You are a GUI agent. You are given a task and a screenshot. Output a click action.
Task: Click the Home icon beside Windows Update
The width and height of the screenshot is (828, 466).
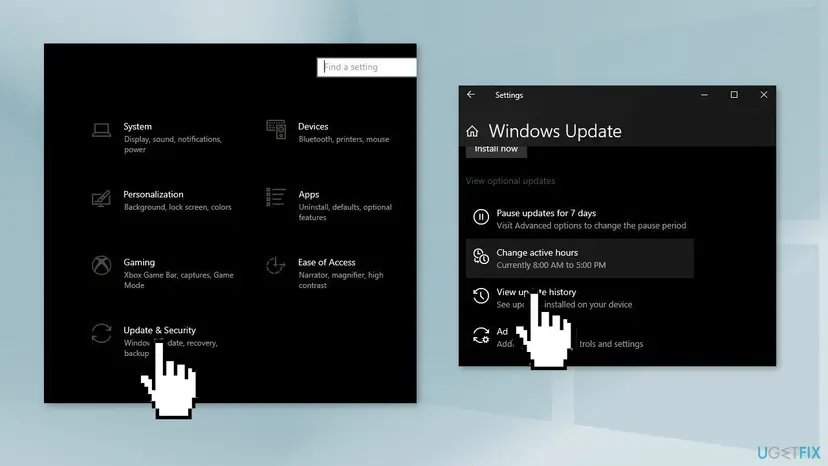pos(472,131)
